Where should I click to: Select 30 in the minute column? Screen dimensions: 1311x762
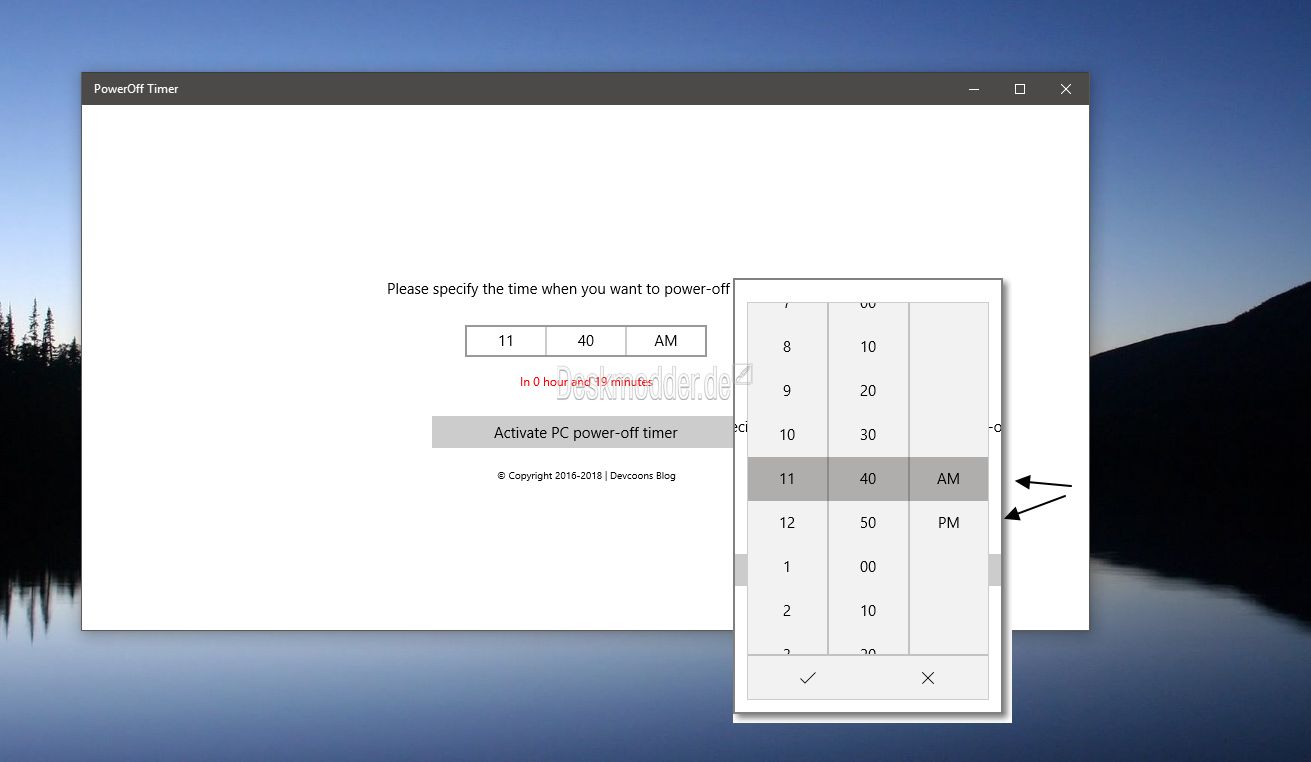[x=868, y=435]
